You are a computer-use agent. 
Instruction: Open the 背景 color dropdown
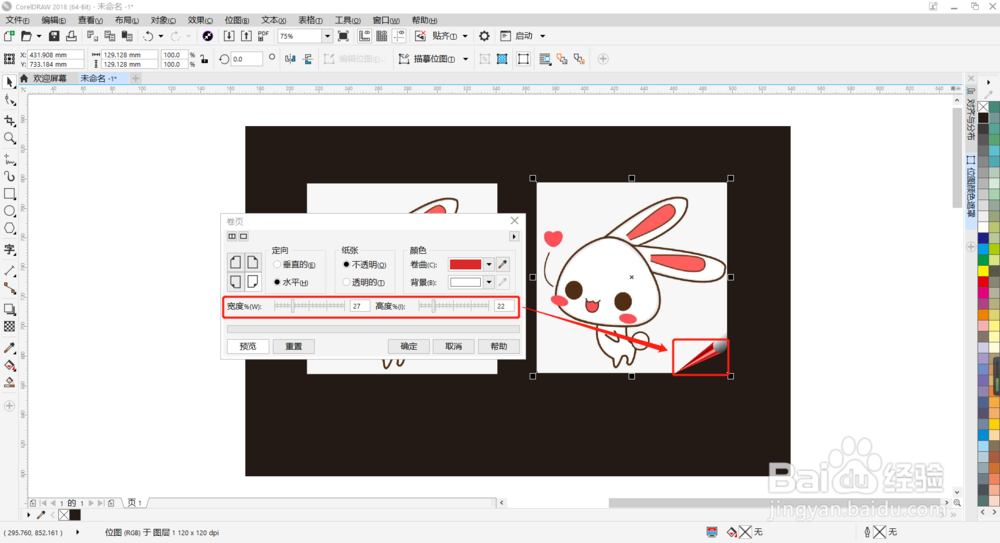click(x=489, y=282)
